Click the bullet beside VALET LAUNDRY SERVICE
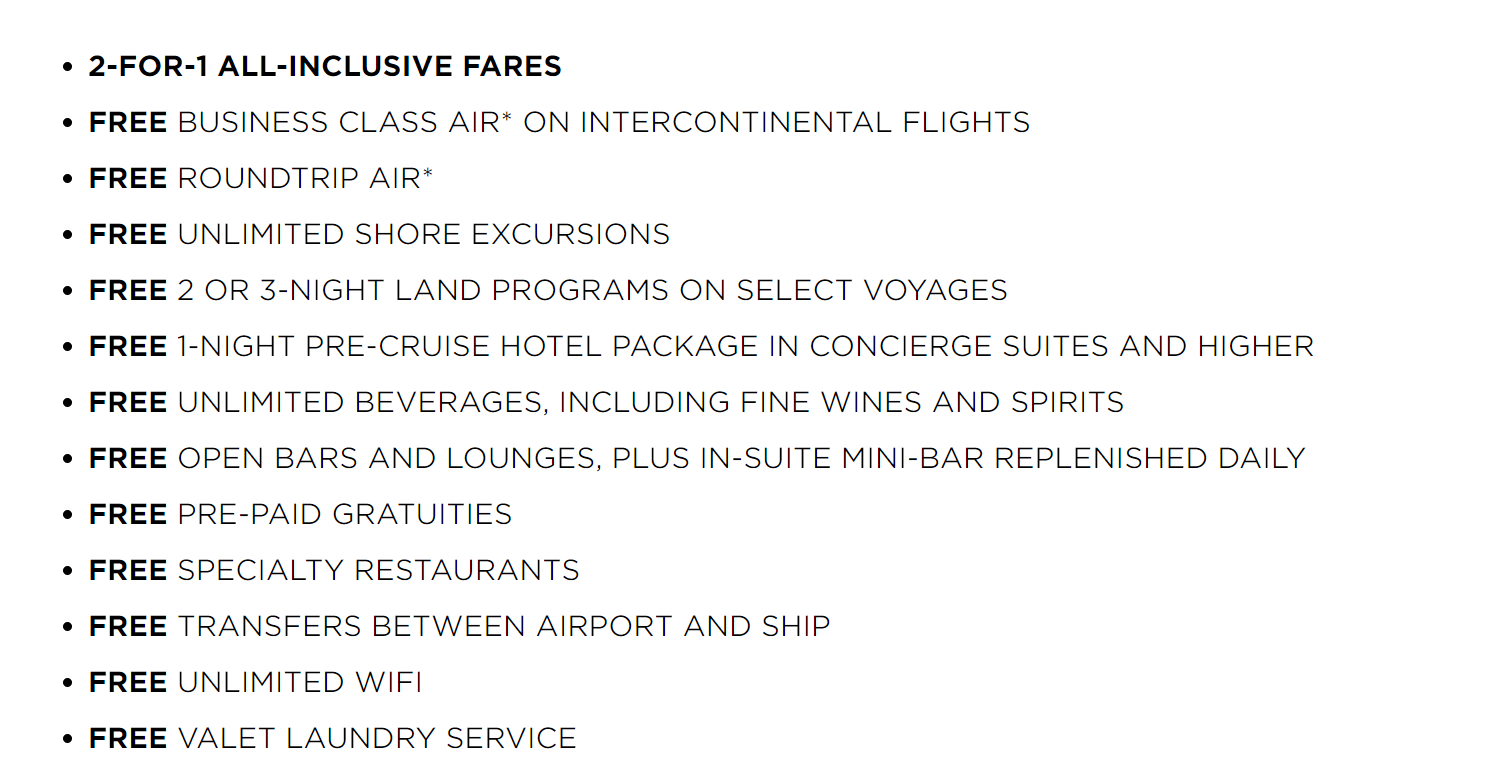This screenshot has height=766, width=1486. 67,739
